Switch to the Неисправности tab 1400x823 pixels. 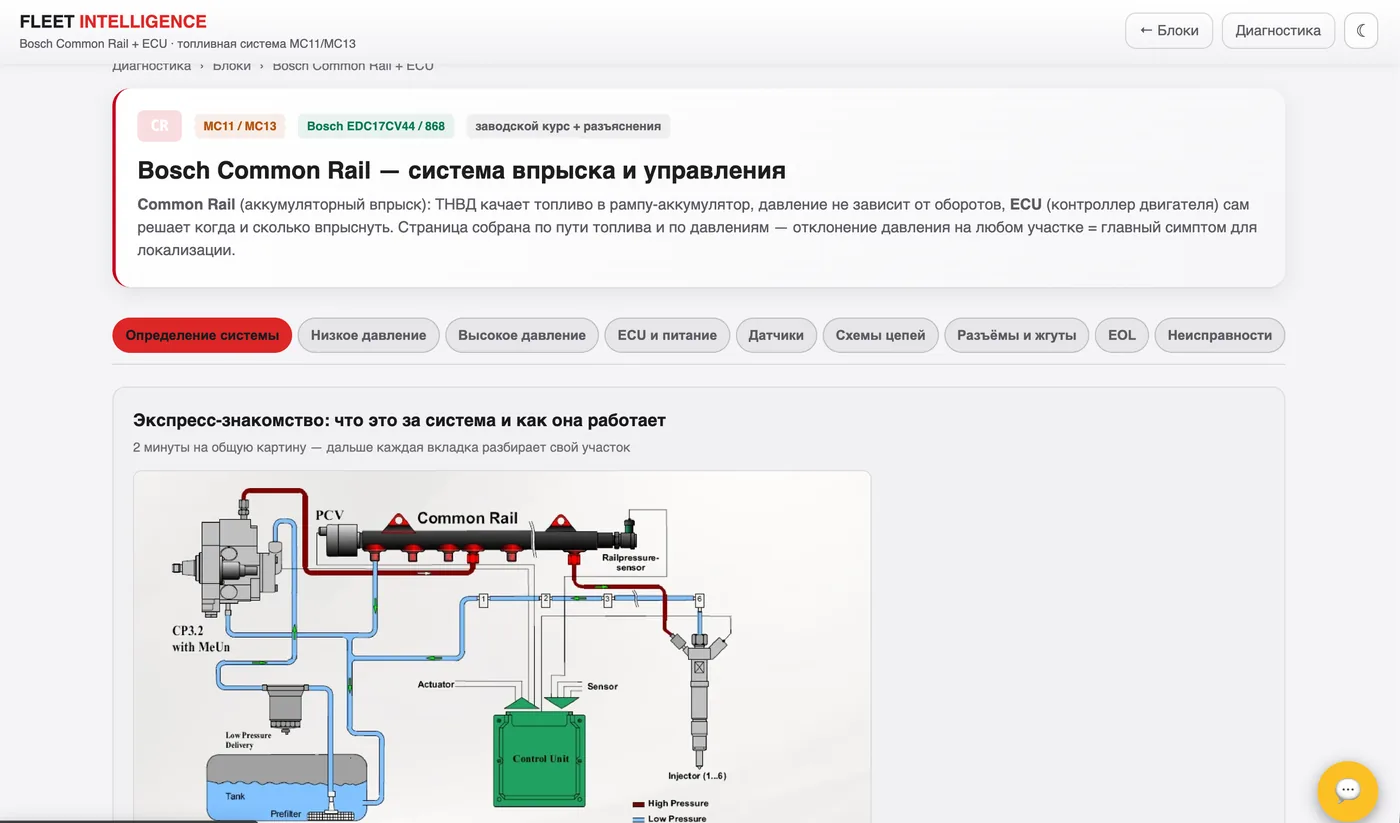[x=1219, y=335]
